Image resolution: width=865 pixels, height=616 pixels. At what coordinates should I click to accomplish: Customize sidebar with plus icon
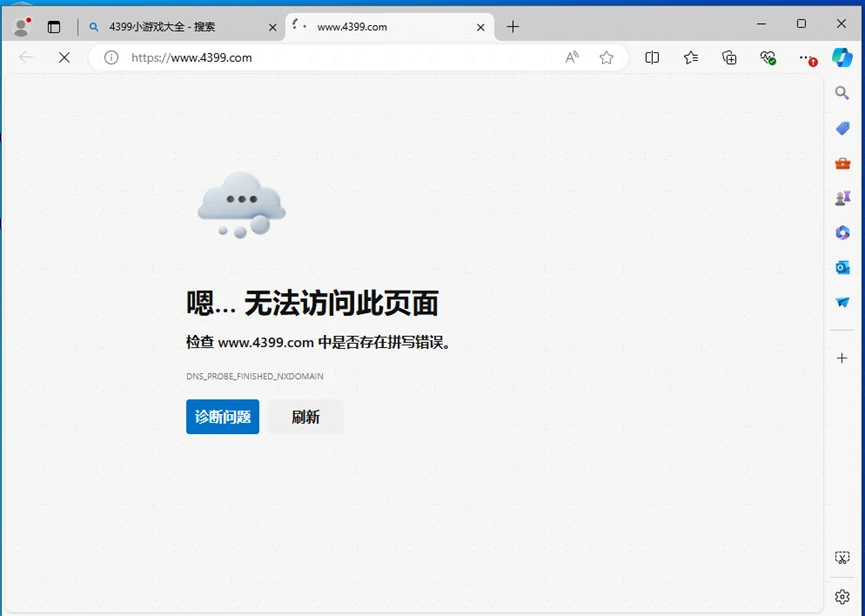click(842, 358)
